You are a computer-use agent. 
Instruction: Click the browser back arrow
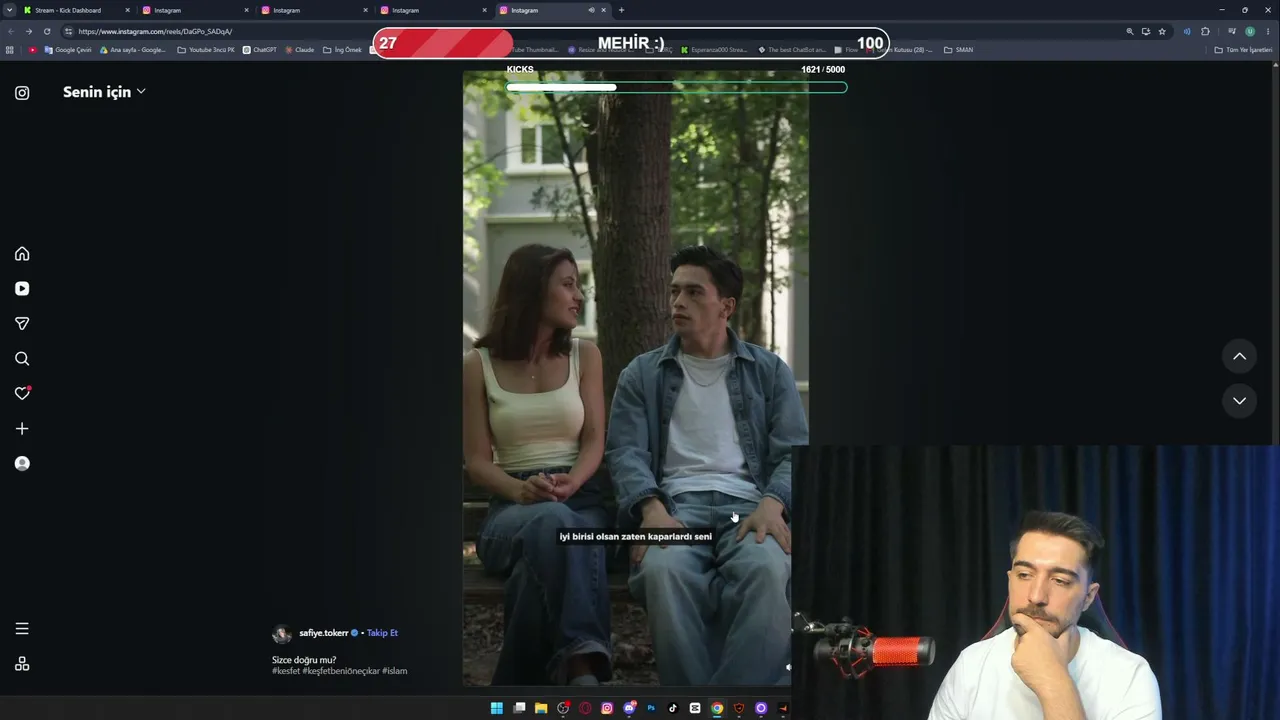pyautogui.click(x=11, y=31)
